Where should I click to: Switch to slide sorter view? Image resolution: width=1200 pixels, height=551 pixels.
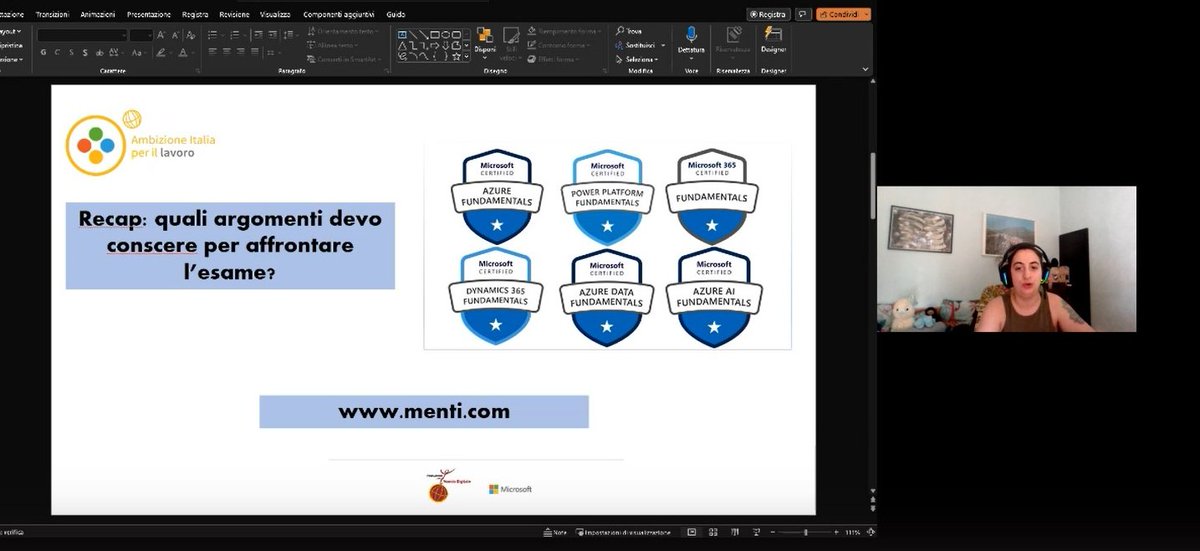[713, 532]
